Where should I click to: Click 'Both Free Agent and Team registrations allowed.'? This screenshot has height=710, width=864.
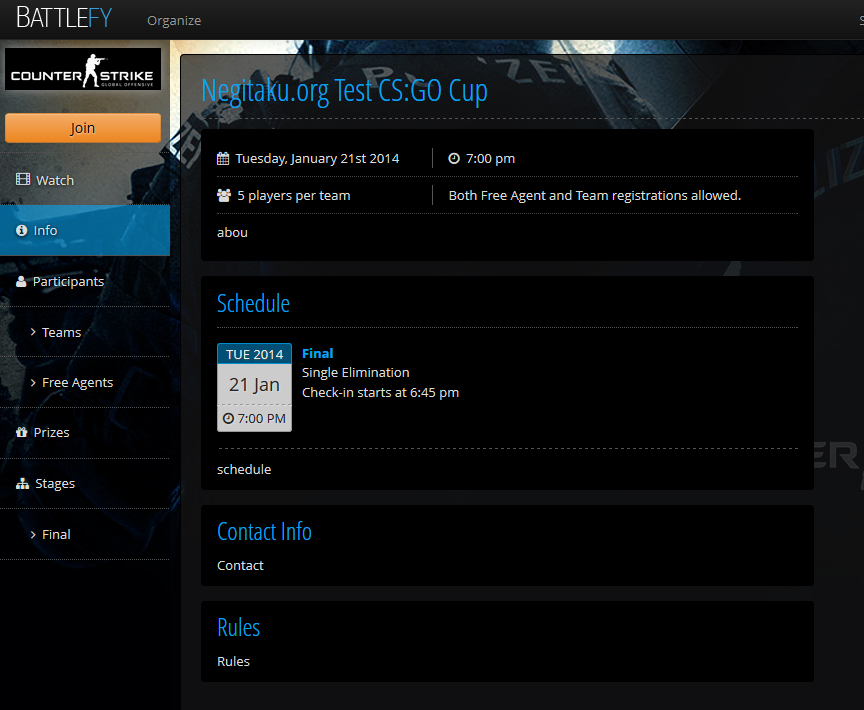pos(595,196)
